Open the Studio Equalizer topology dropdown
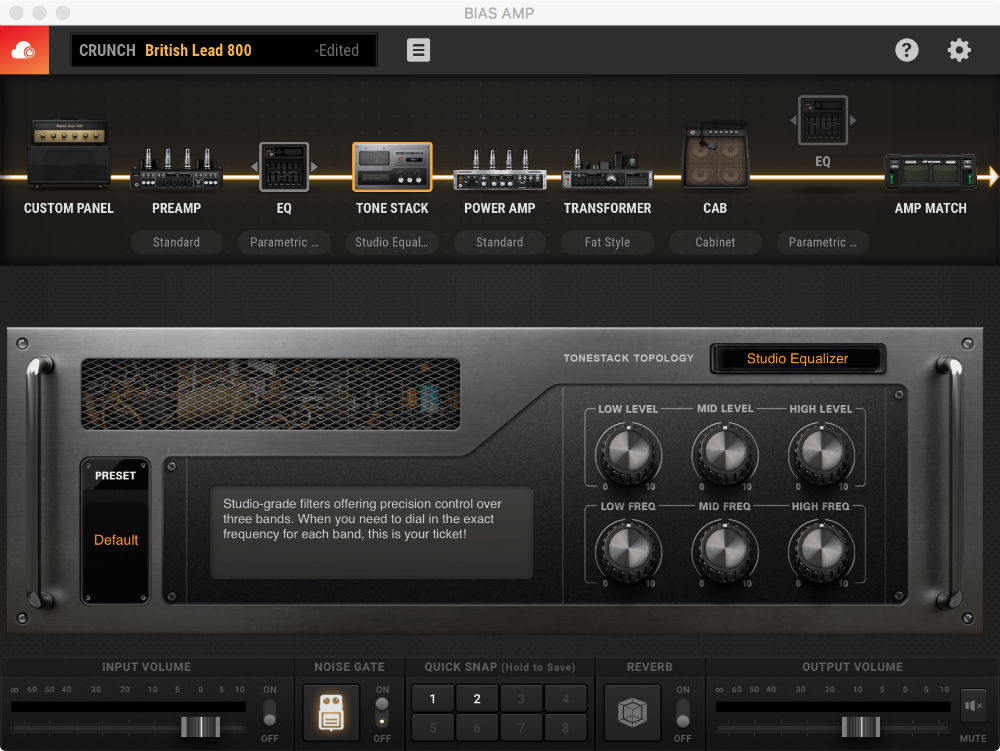Viewport: 1000px width, 751px height. 797,358
